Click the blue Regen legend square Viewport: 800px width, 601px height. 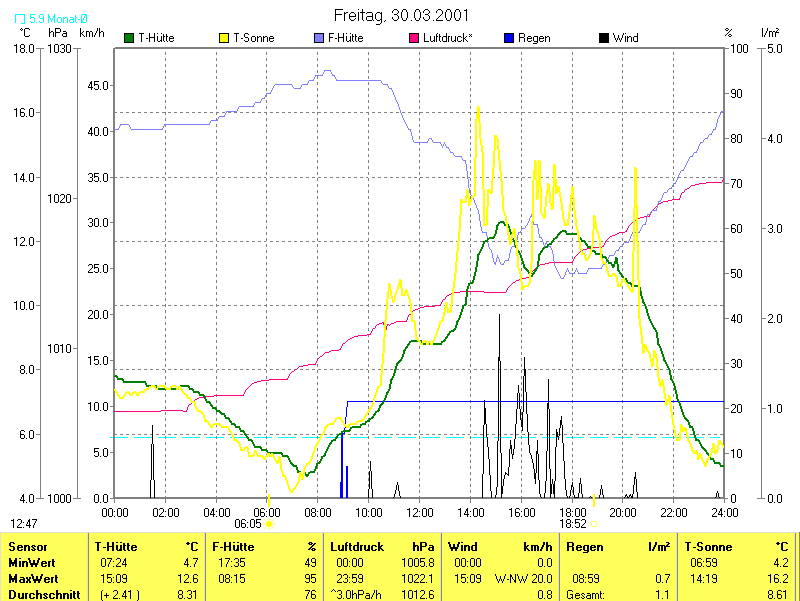(x=508, y=38)
